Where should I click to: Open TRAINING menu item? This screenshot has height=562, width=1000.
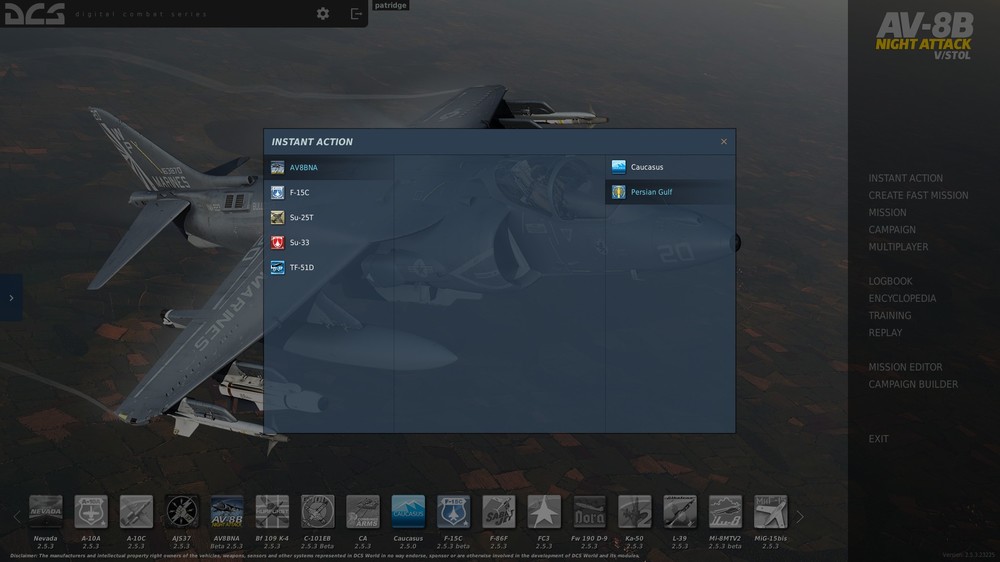889,316
